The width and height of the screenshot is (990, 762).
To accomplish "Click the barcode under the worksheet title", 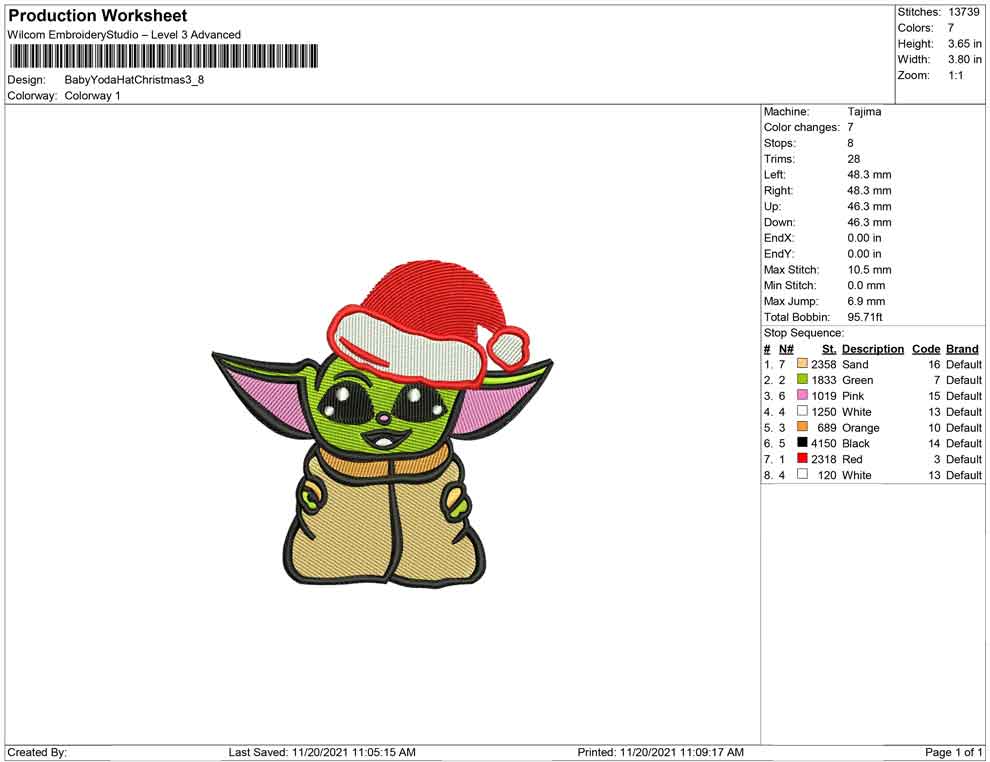I will (x=164, y=56).
